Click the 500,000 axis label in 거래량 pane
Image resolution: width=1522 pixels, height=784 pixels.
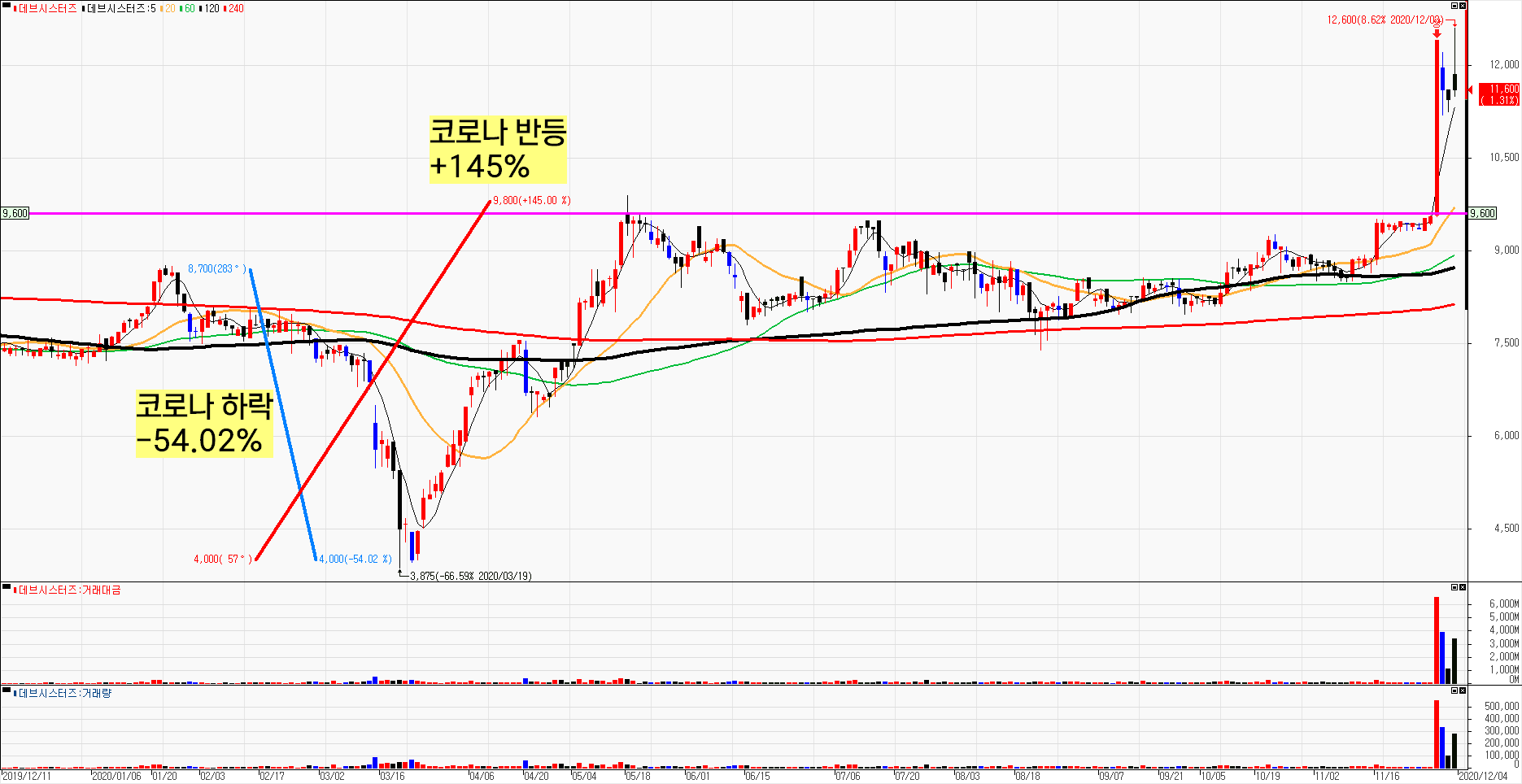(1502, 706)
